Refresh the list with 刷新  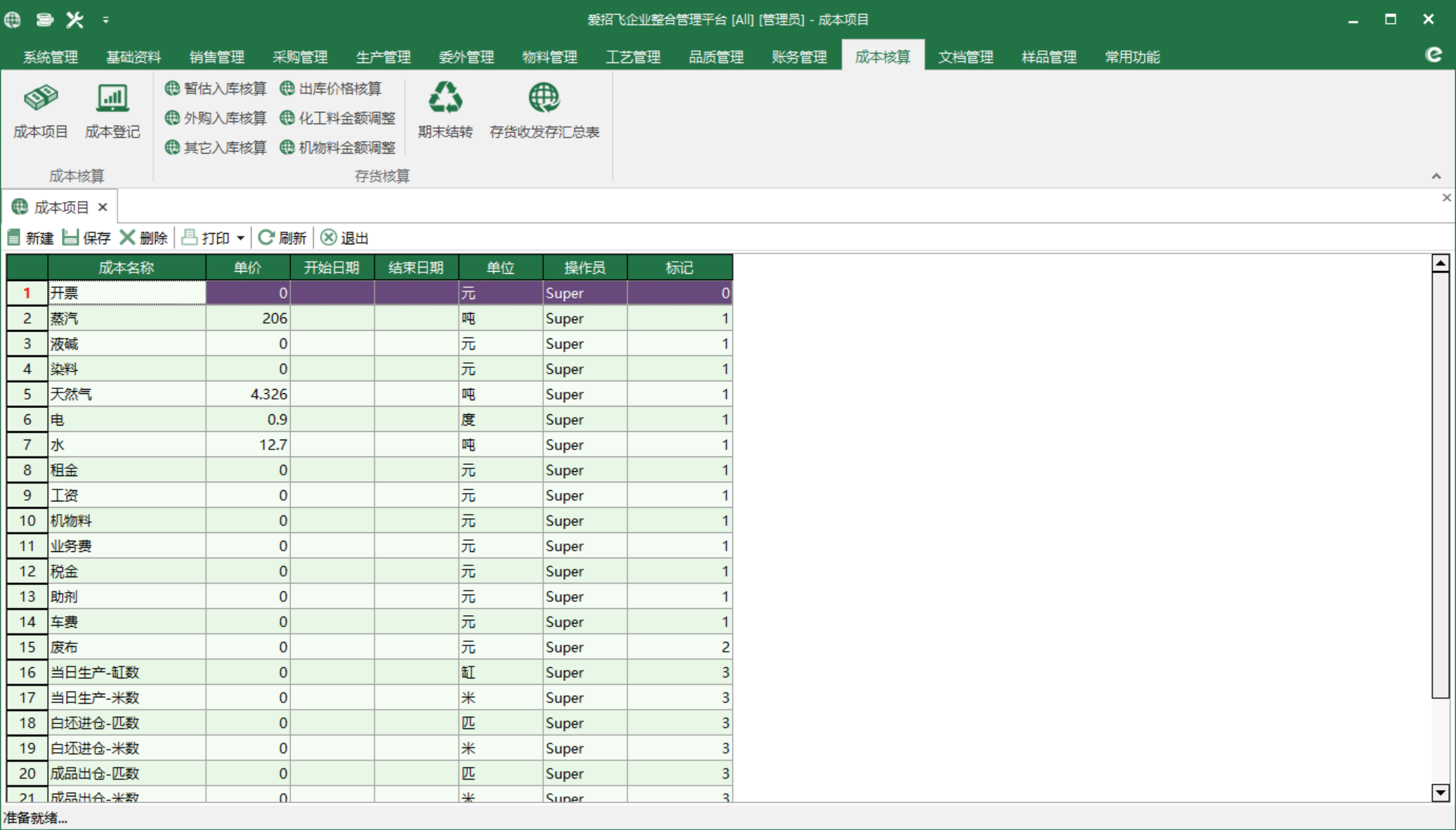coord(282,238)
